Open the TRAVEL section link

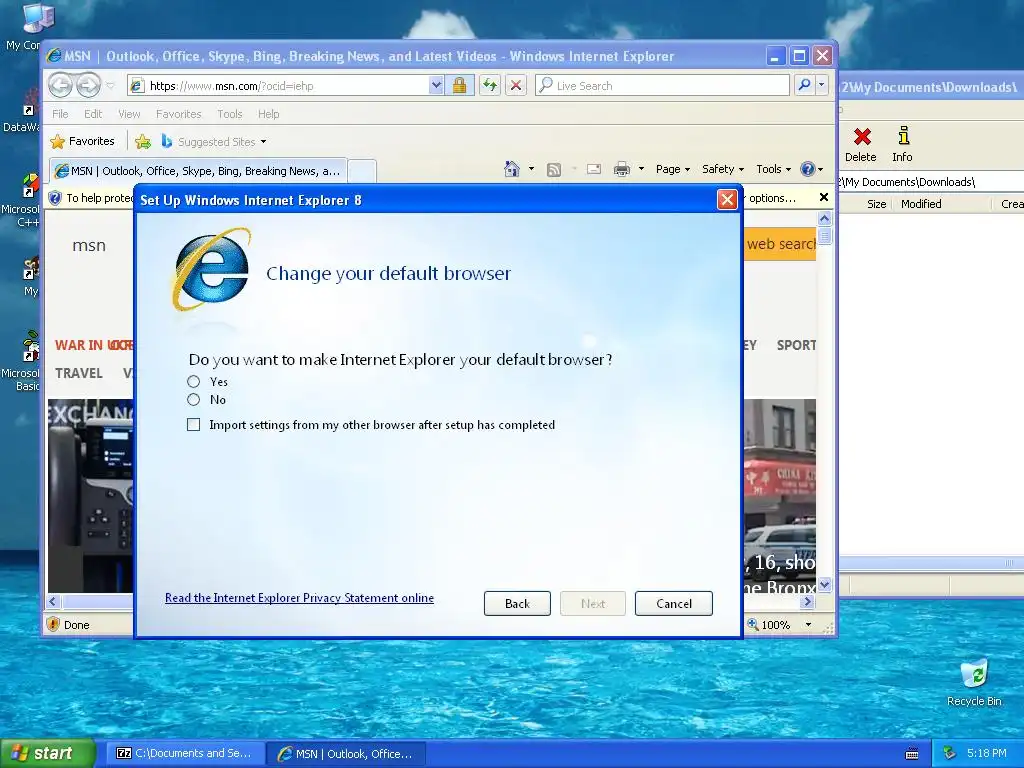[79, 373]
